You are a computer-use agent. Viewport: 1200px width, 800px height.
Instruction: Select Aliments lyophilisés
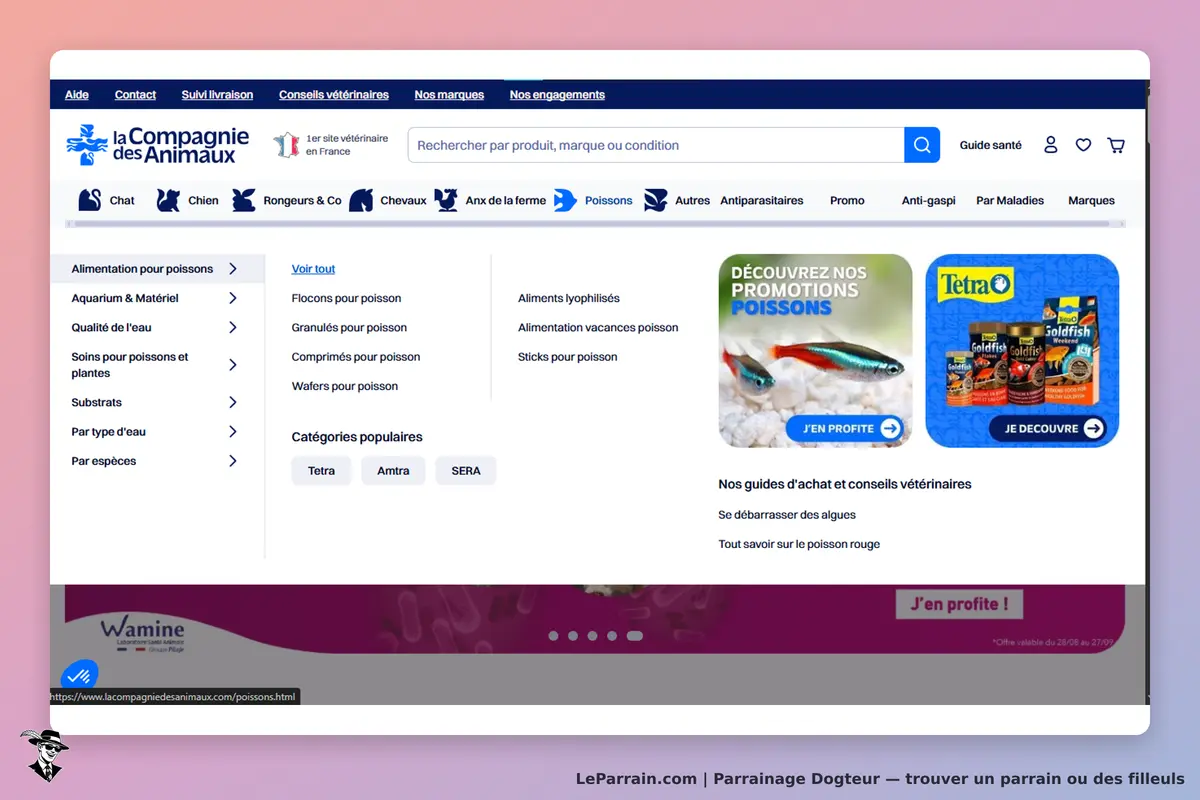[569, 298]
